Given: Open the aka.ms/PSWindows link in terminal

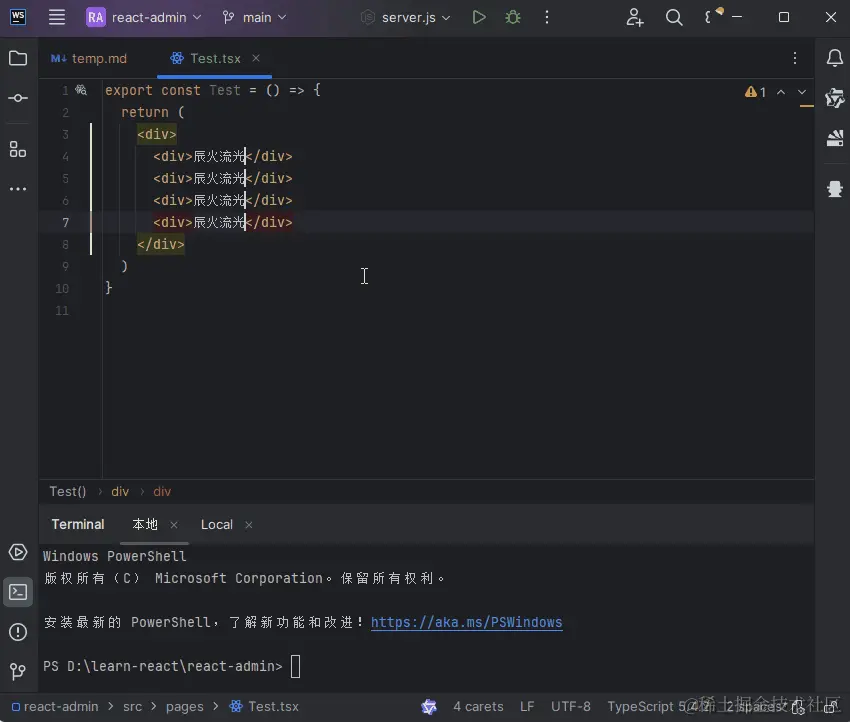Looking at the screenshot, I should click(x=466, y=622).
